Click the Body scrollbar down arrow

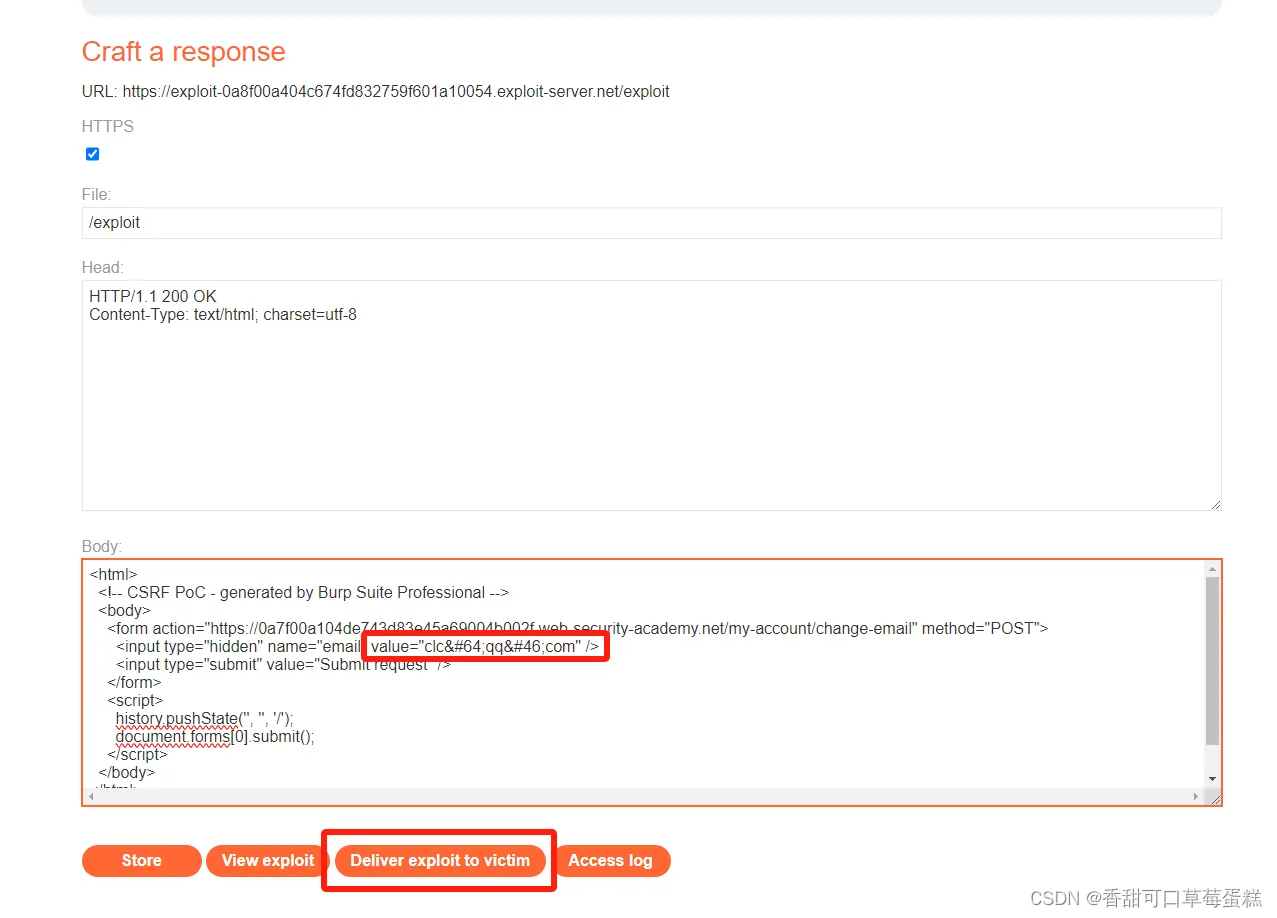[x=1212, y=779]
